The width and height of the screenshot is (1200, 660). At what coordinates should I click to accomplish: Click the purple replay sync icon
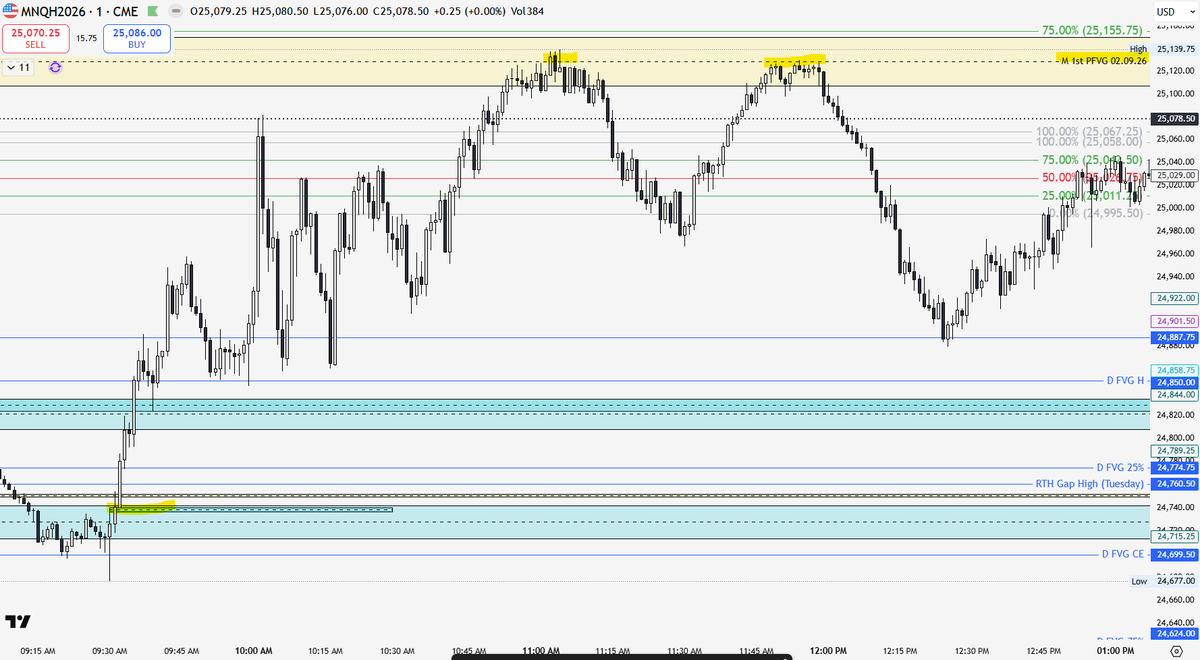(x=54, y=67)
